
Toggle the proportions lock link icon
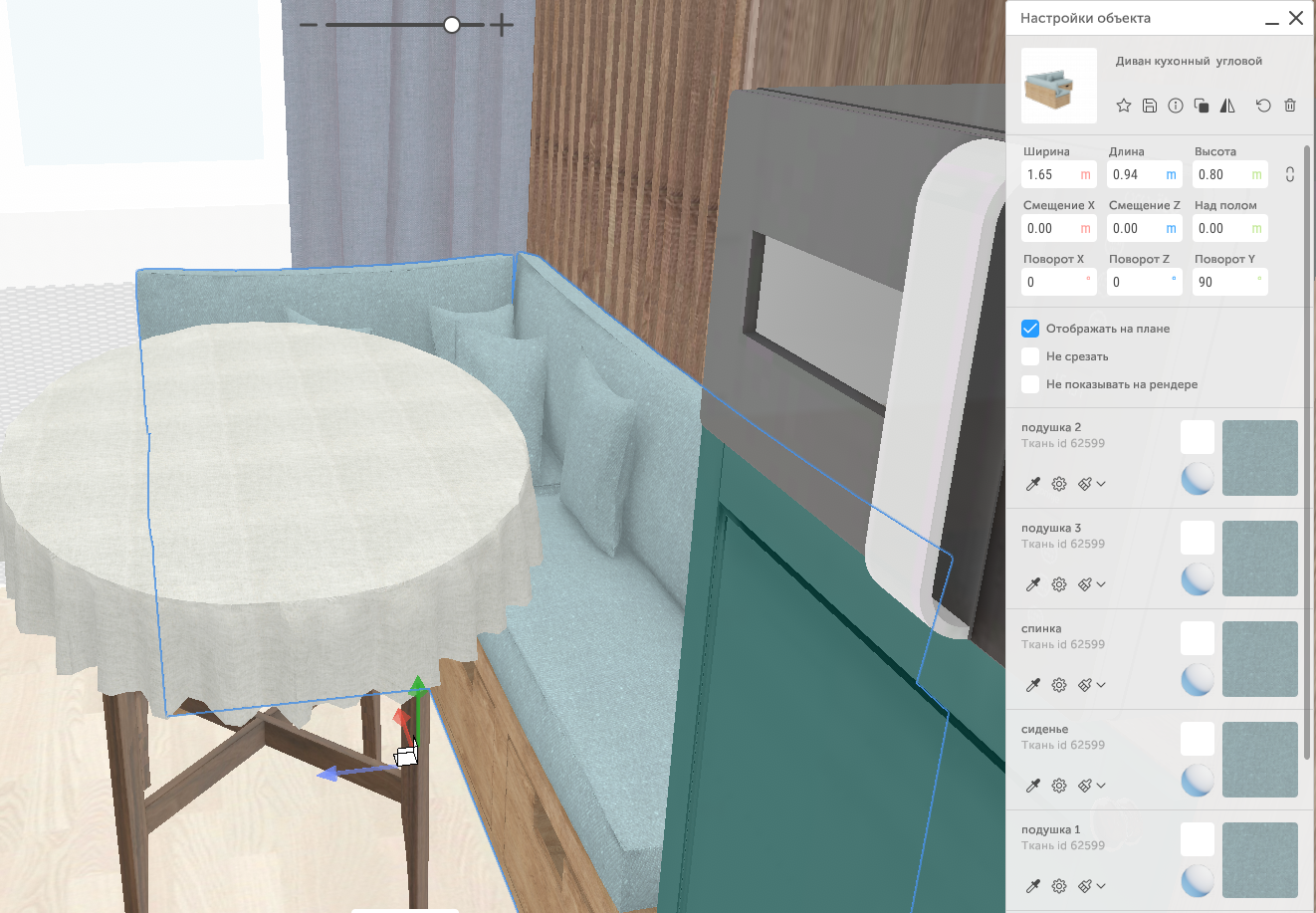point(1290,174)
